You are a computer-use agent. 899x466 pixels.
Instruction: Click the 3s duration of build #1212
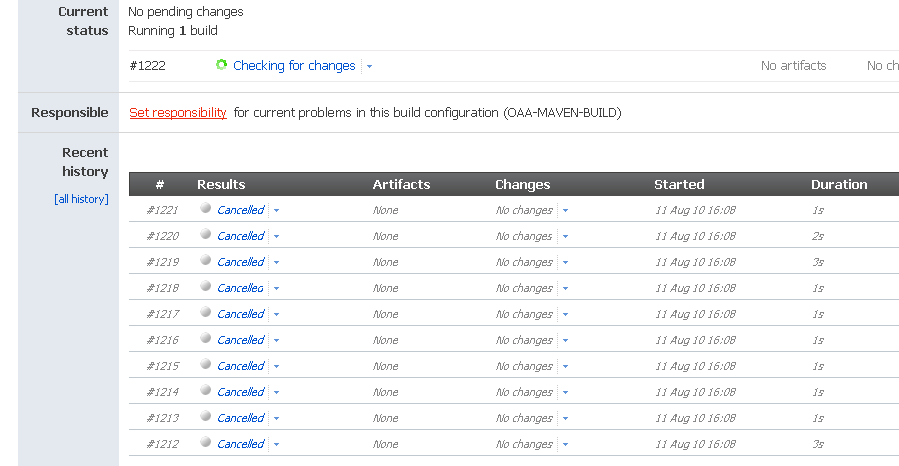pos(818,444)
